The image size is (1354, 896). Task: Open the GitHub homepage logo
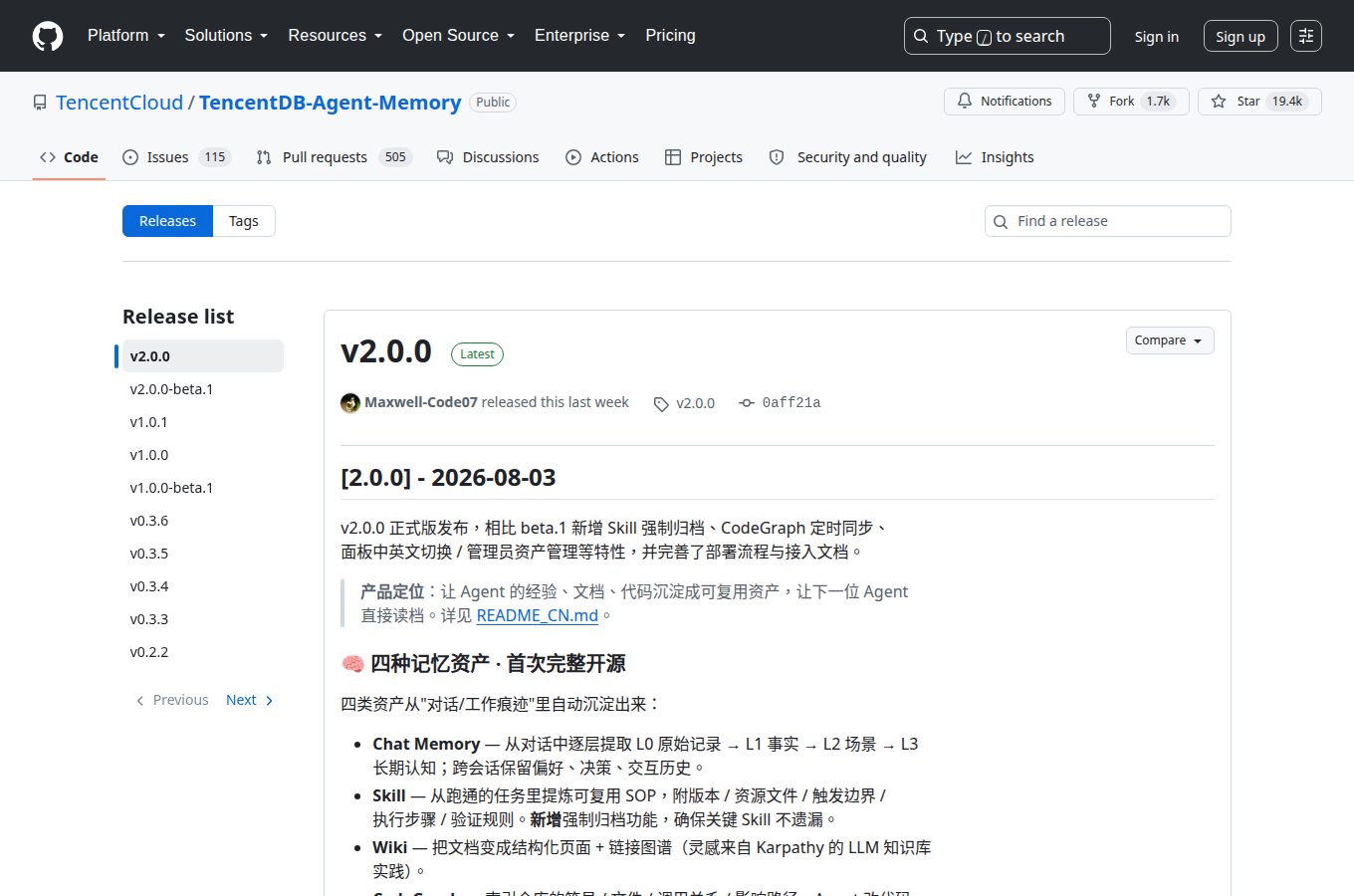click(48, 36)
